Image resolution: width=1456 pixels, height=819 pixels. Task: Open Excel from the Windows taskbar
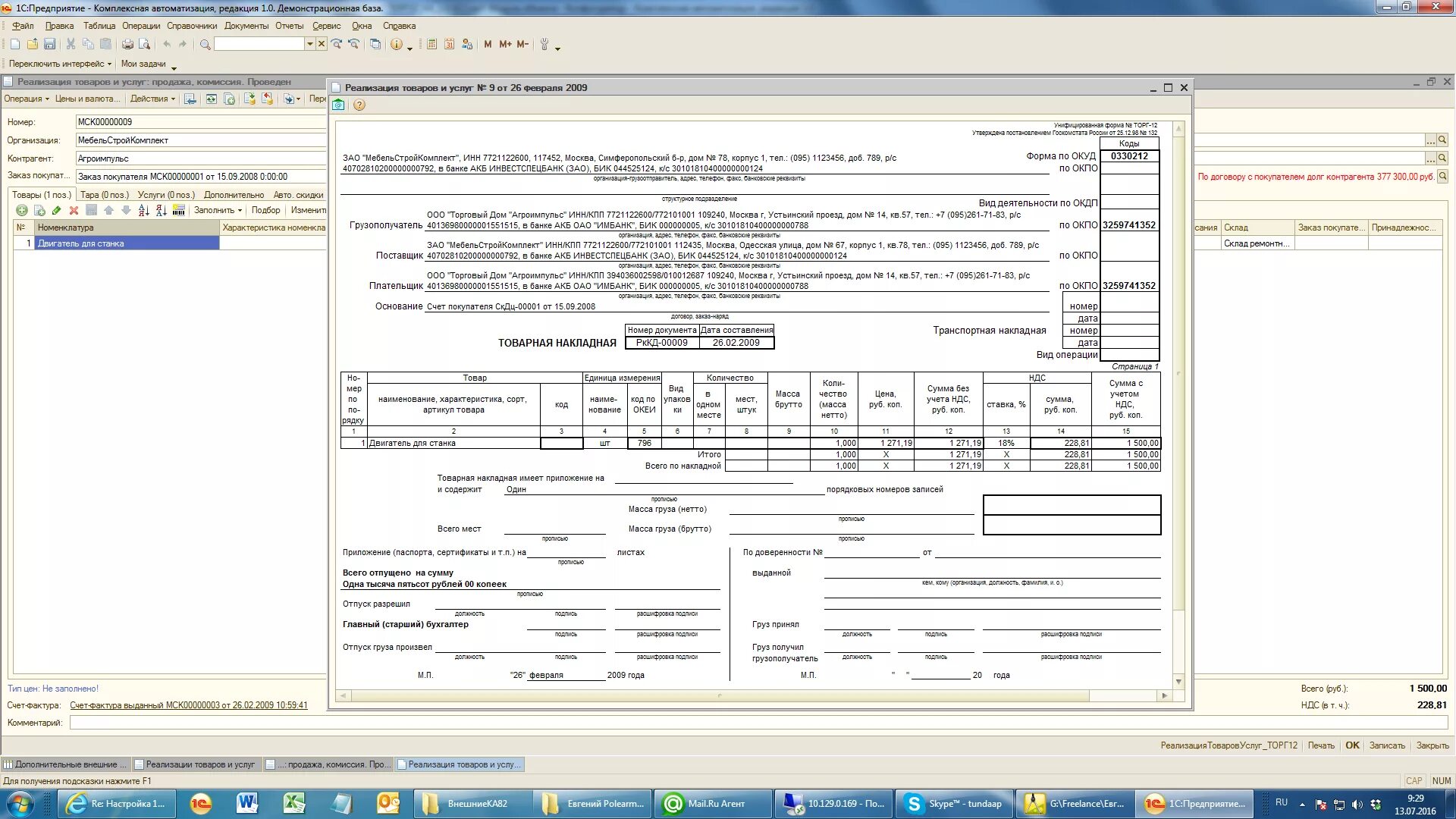pyautogui.click(x=294, y=803)
